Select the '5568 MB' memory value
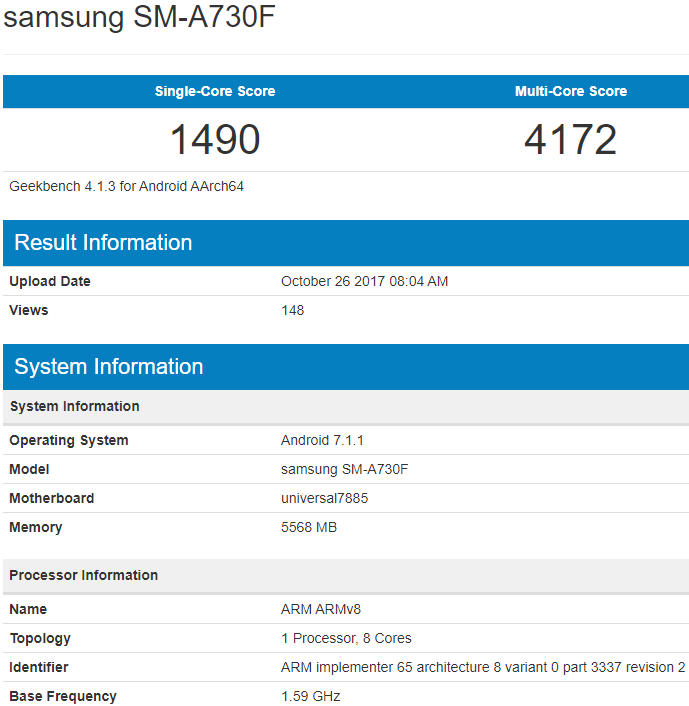 point(309,527)
